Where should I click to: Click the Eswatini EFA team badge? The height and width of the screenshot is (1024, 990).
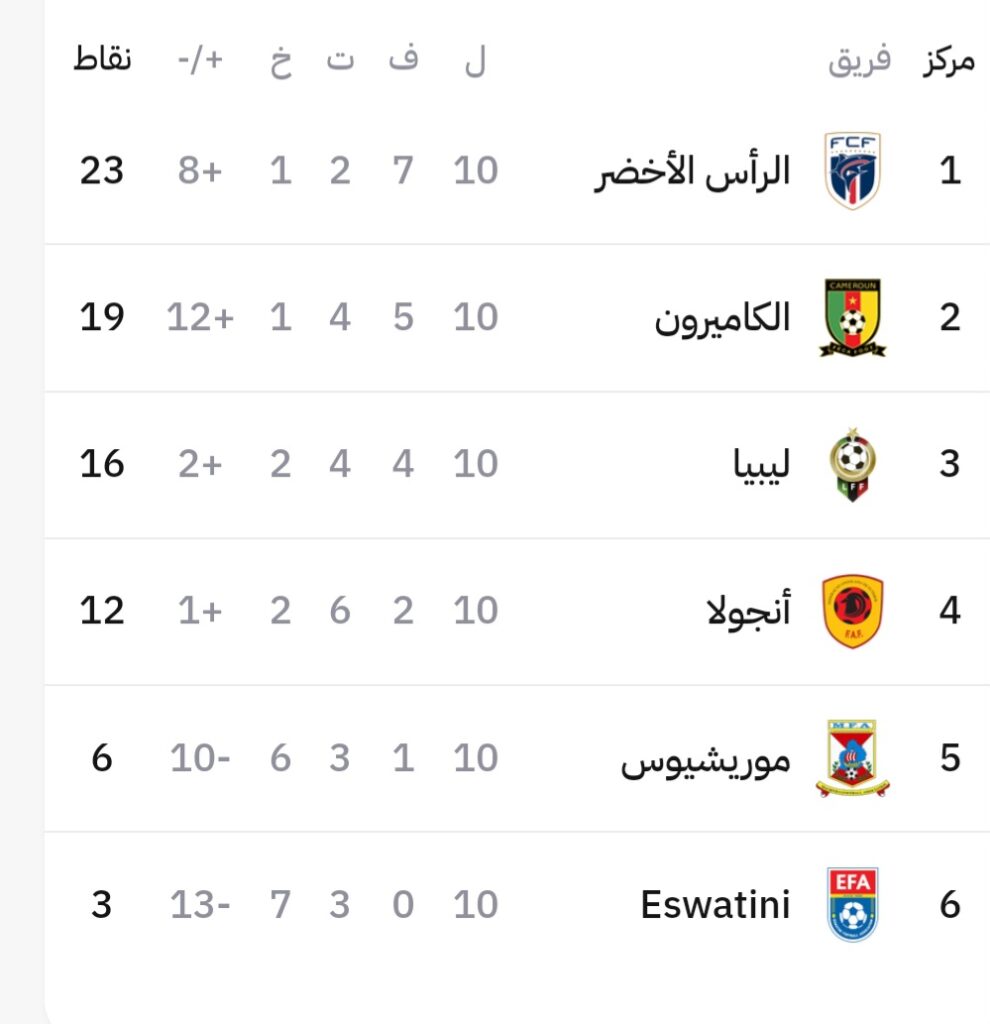(x=853, y=905)
